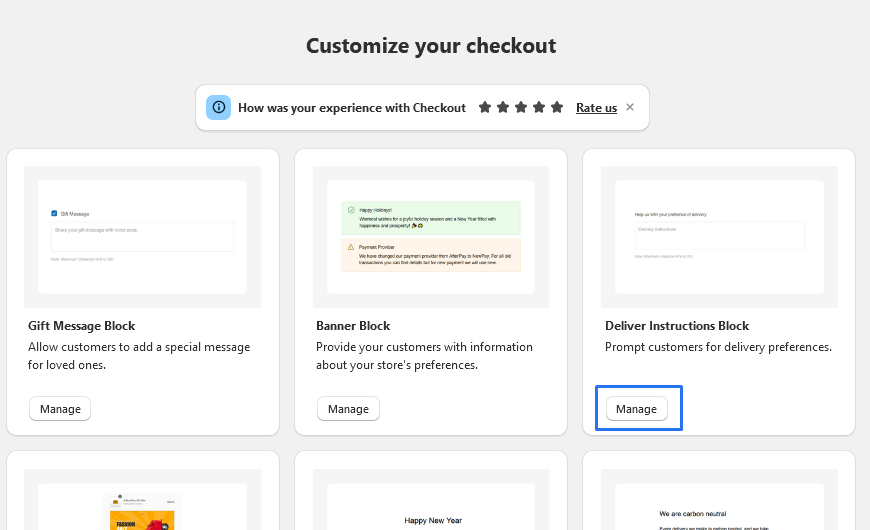Click the Payment Provider warning triangle icon
The image size is (870, 530).
click(350, 246)
